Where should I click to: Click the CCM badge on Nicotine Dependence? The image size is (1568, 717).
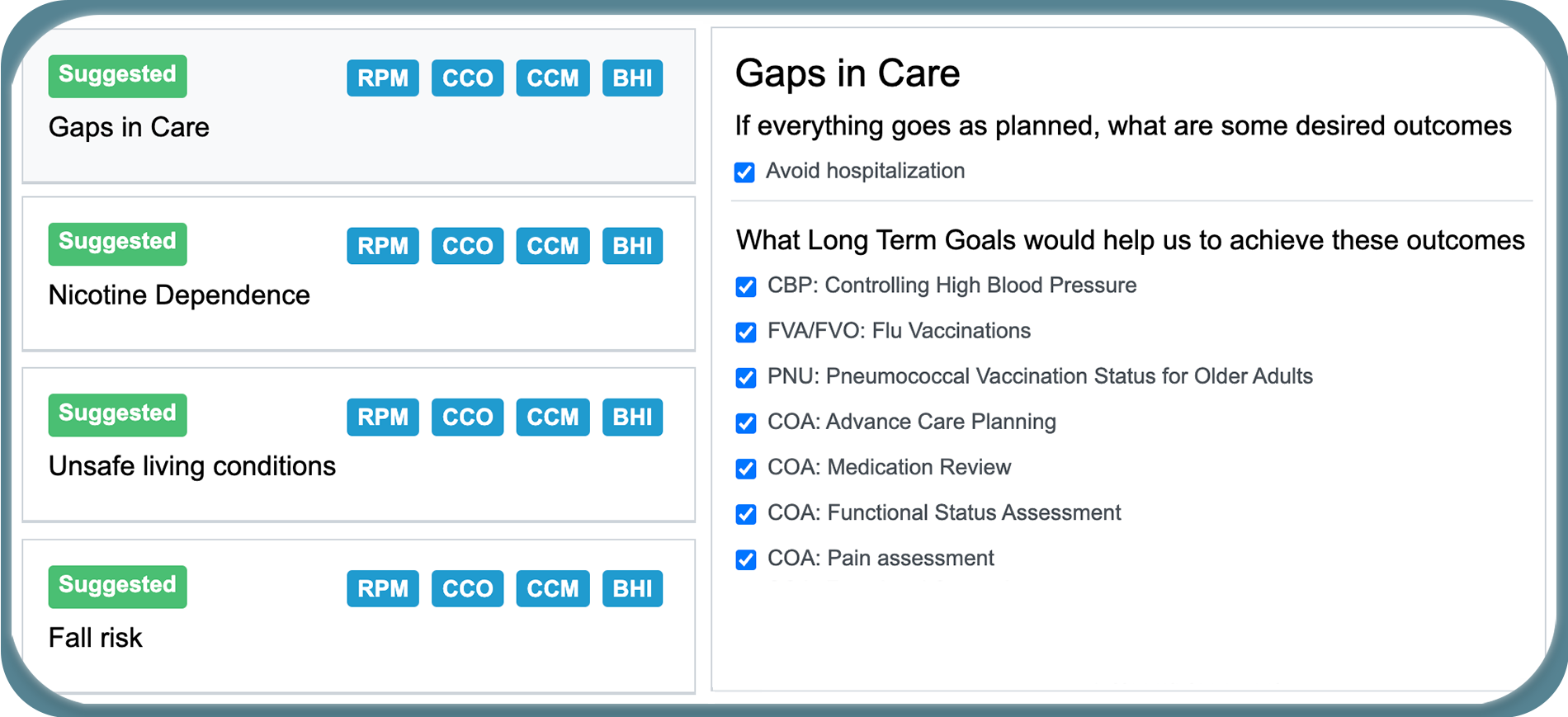(x=552, y=245)
